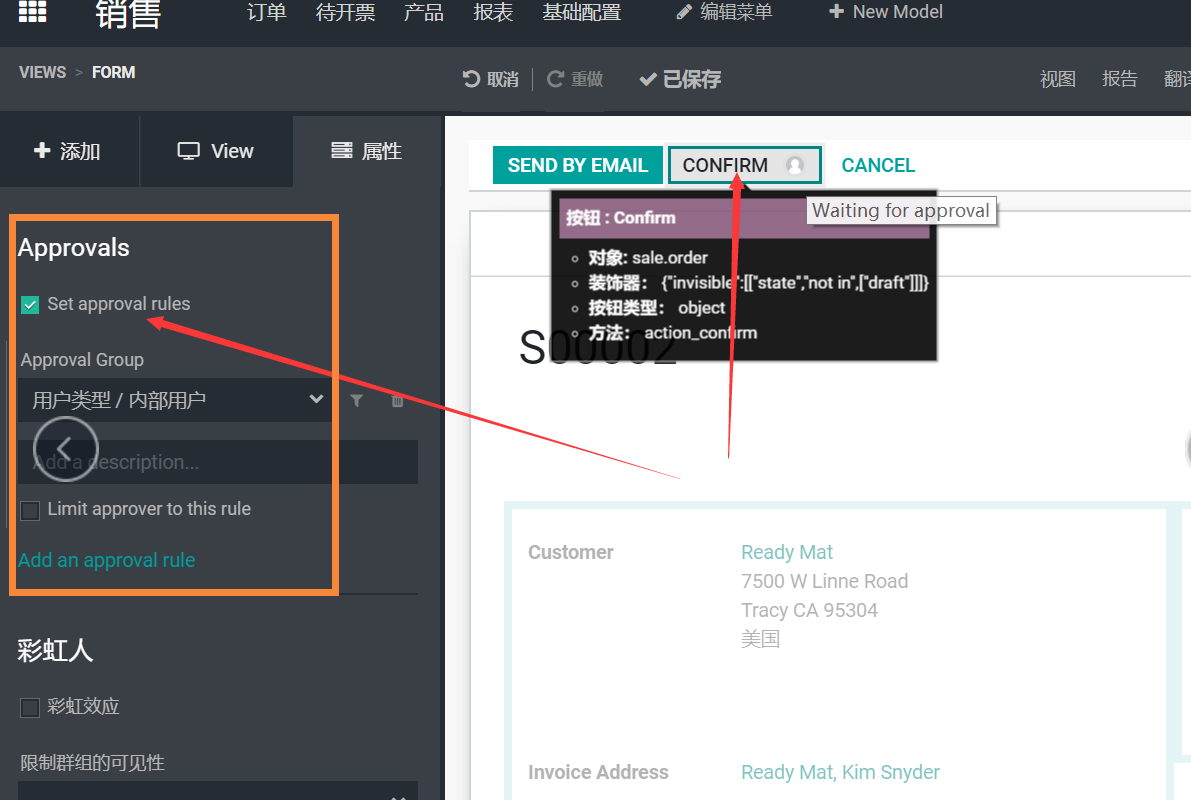Open the apps grid home menu

32,11
